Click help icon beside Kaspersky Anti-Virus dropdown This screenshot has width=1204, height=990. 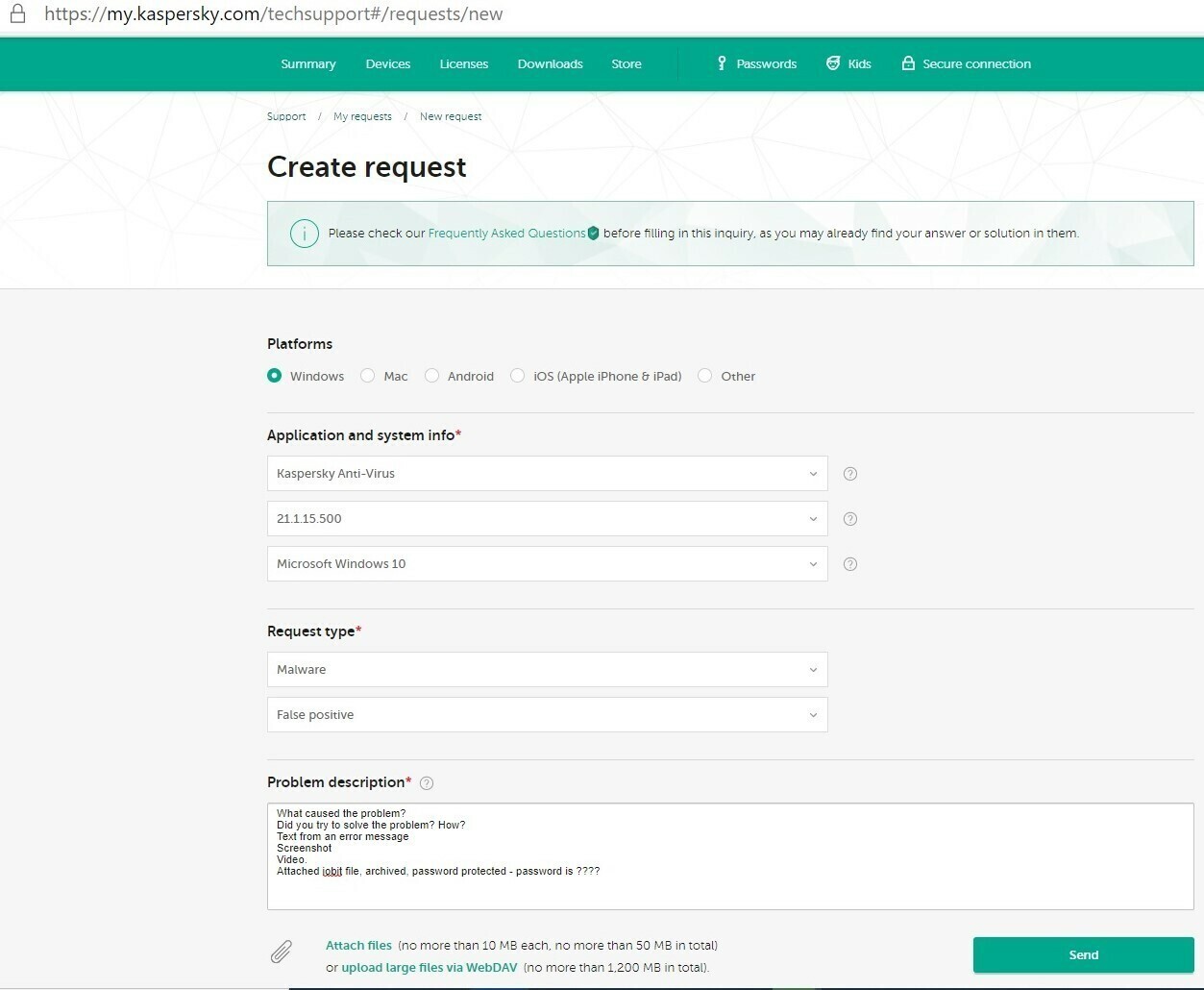pos(849,474)
